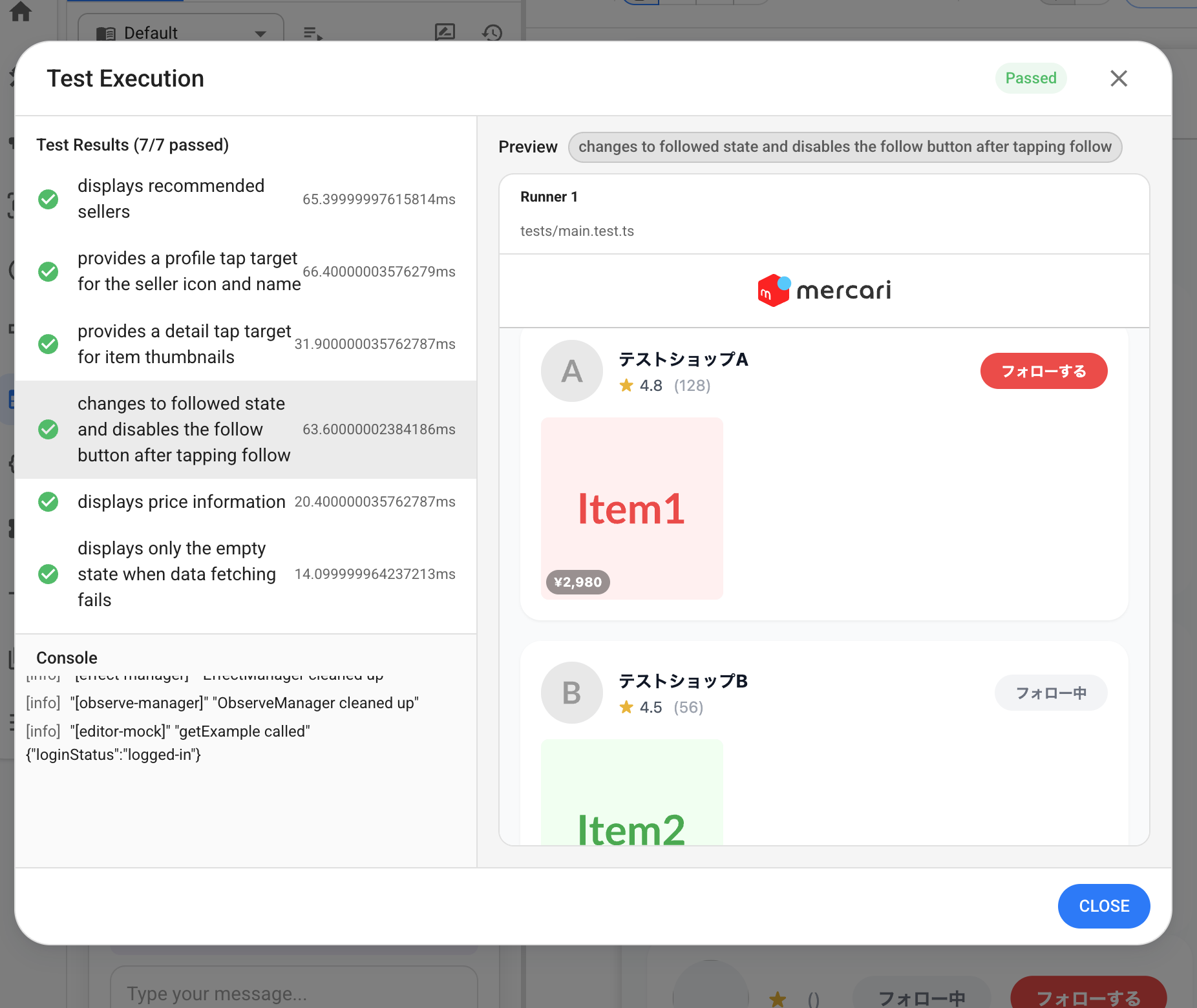
Task: Click the star rating icon of テストショップA
Action: coord(626,386)
